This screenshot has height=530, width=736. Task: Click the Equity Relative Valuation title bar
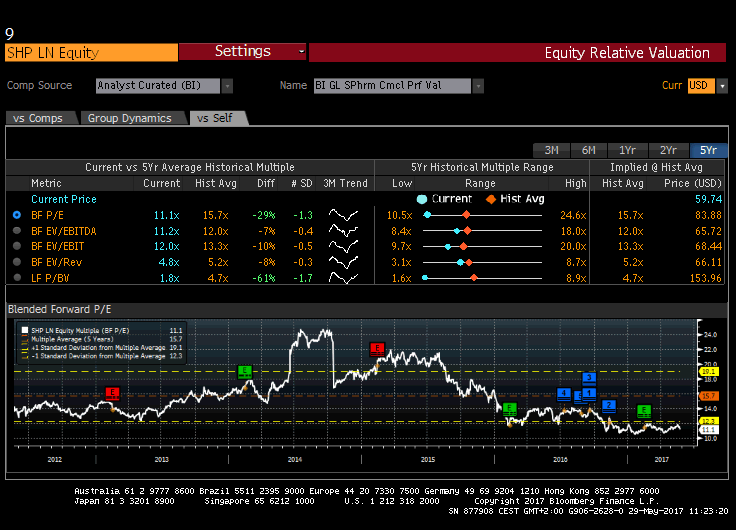click(517, 53)
